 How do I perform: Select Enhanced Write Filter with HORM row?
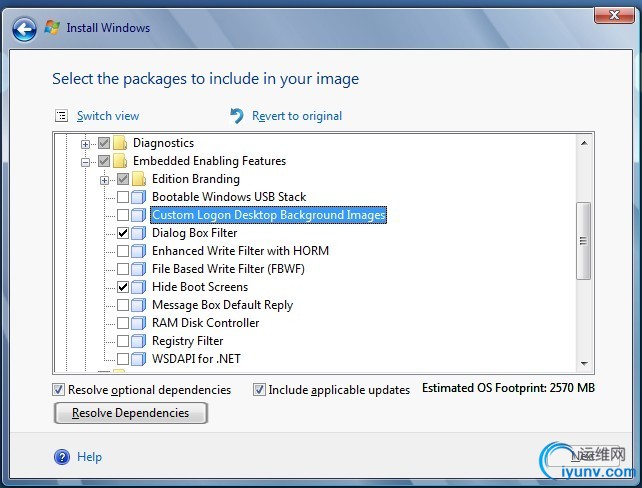tap(240, 251)
